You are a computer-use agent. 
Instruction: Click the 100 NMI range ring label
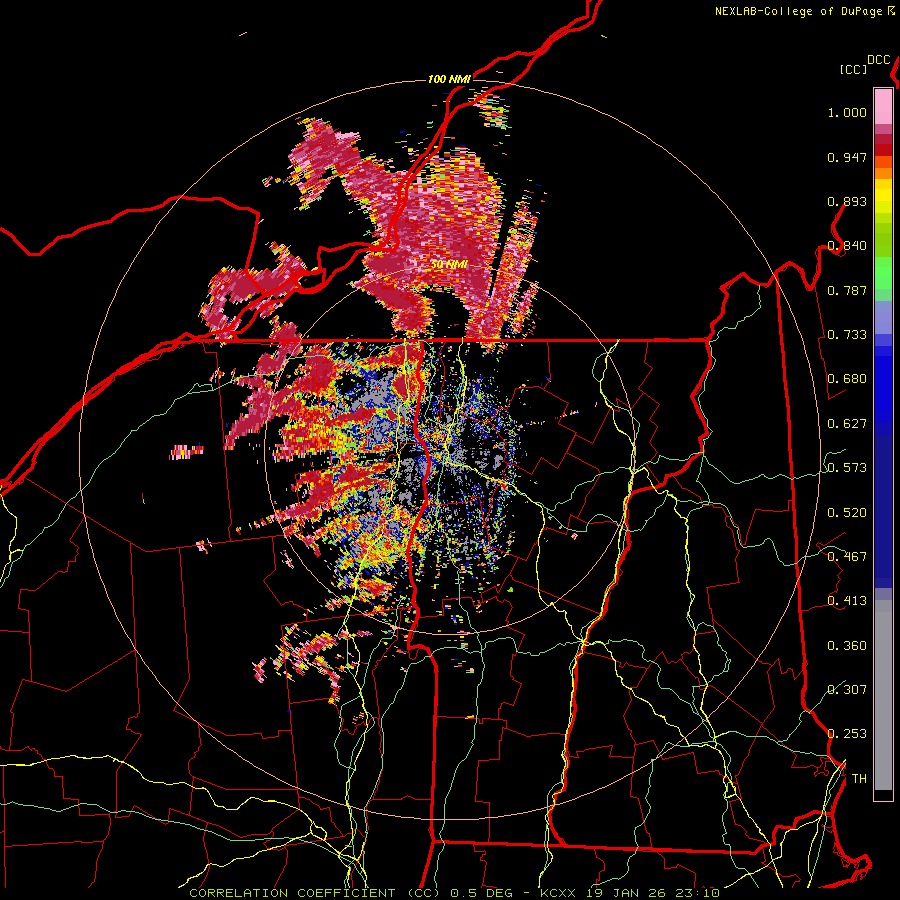(449, 79)
